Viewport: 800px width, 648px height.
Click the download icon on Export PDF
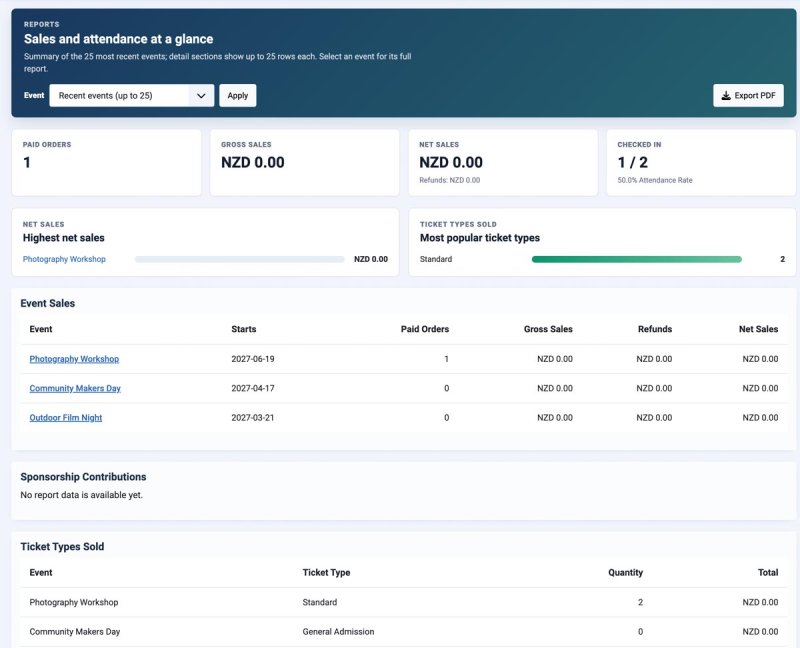pos(726,95)
